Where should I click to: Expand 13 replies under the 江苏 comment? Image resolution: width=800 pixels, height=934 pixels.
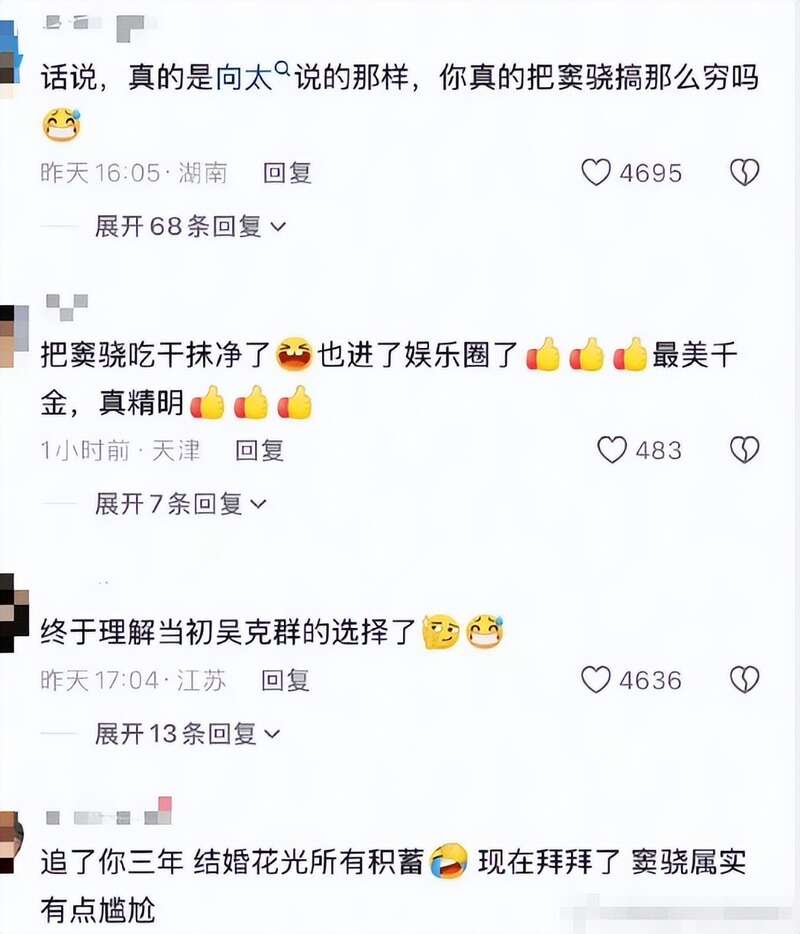coord(187,734)
